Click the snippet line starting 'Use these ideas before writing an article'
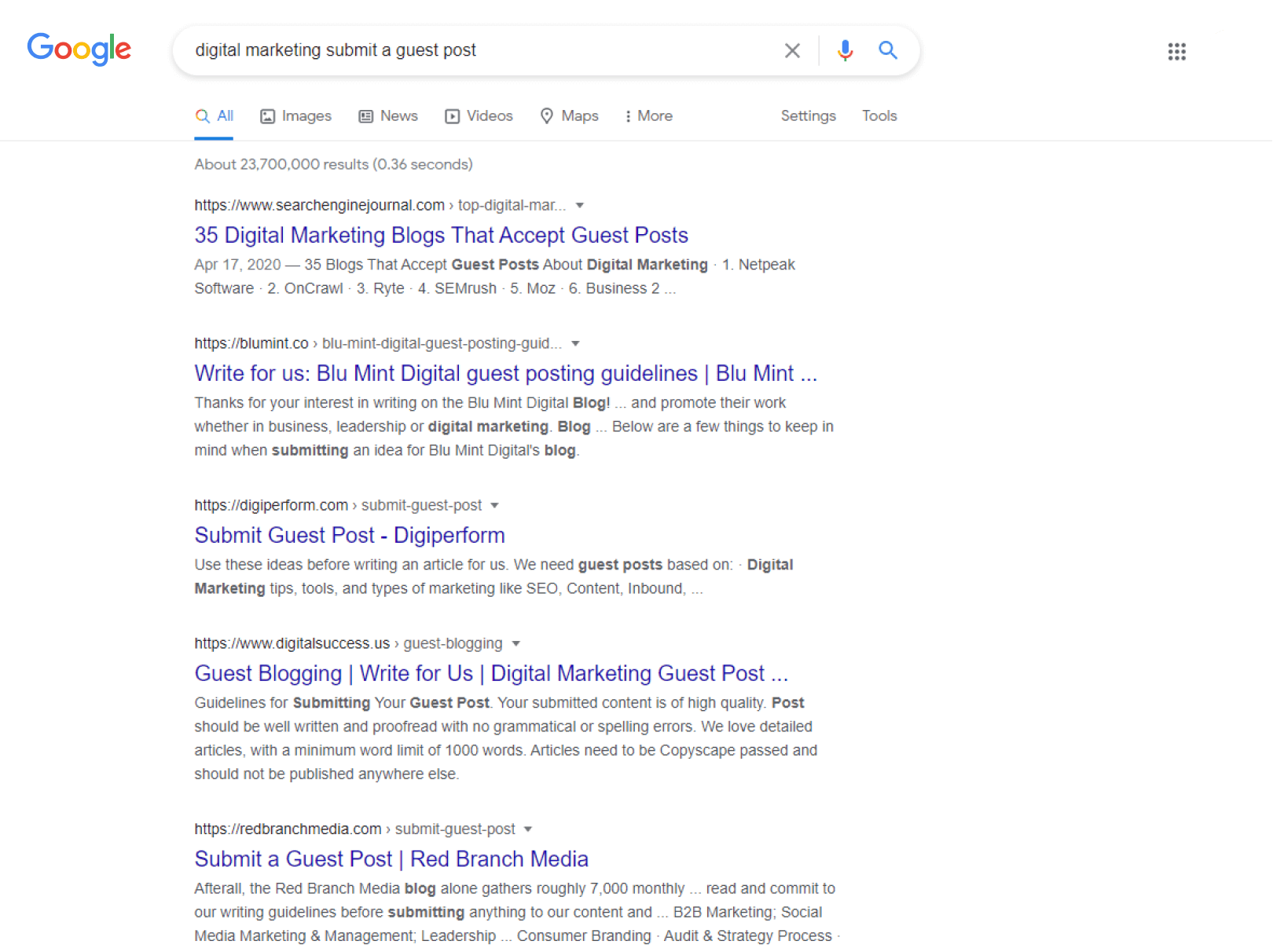1273x952 pixels. coord(493,565)
